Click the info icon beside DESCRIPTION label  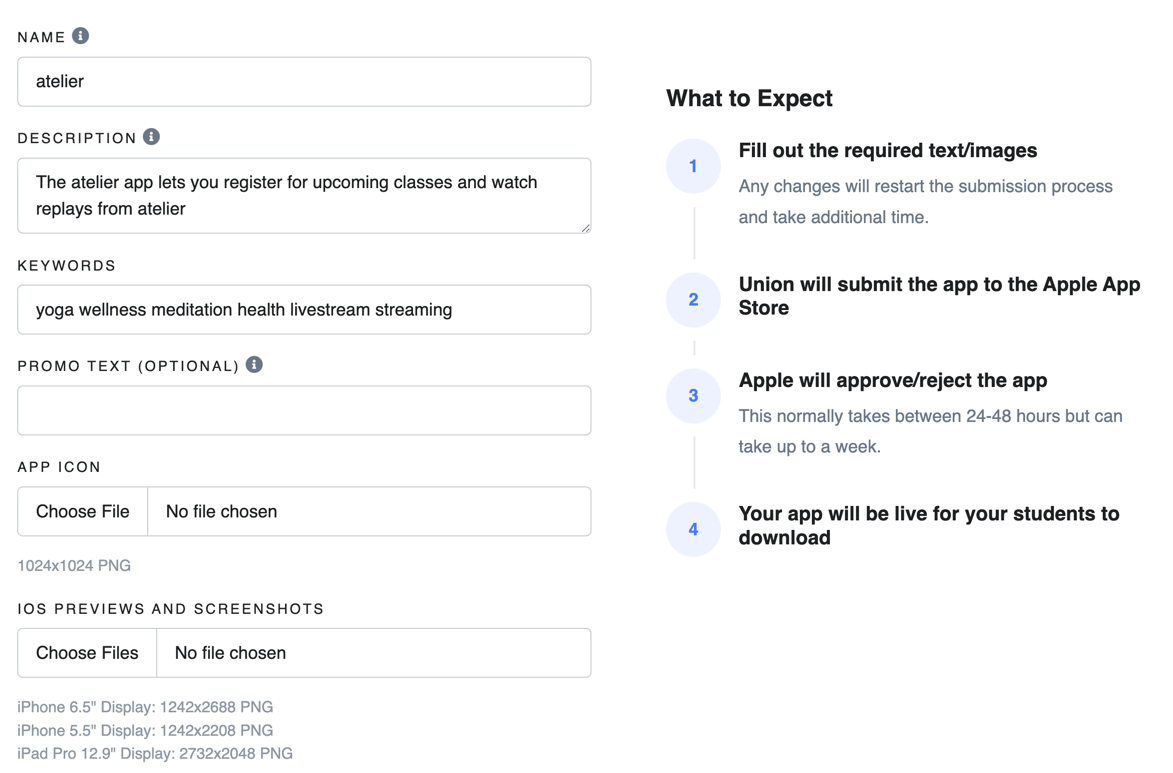(x=151, y=137)
